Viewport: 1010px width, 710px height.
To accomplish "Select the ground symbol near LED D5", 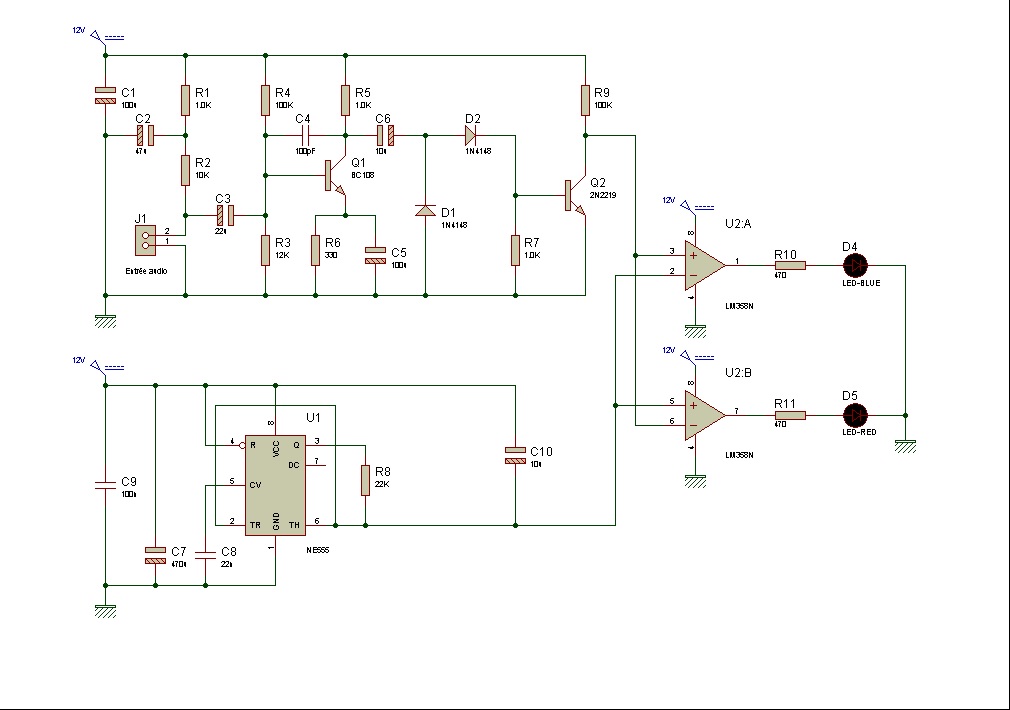I will pos(905,446).
